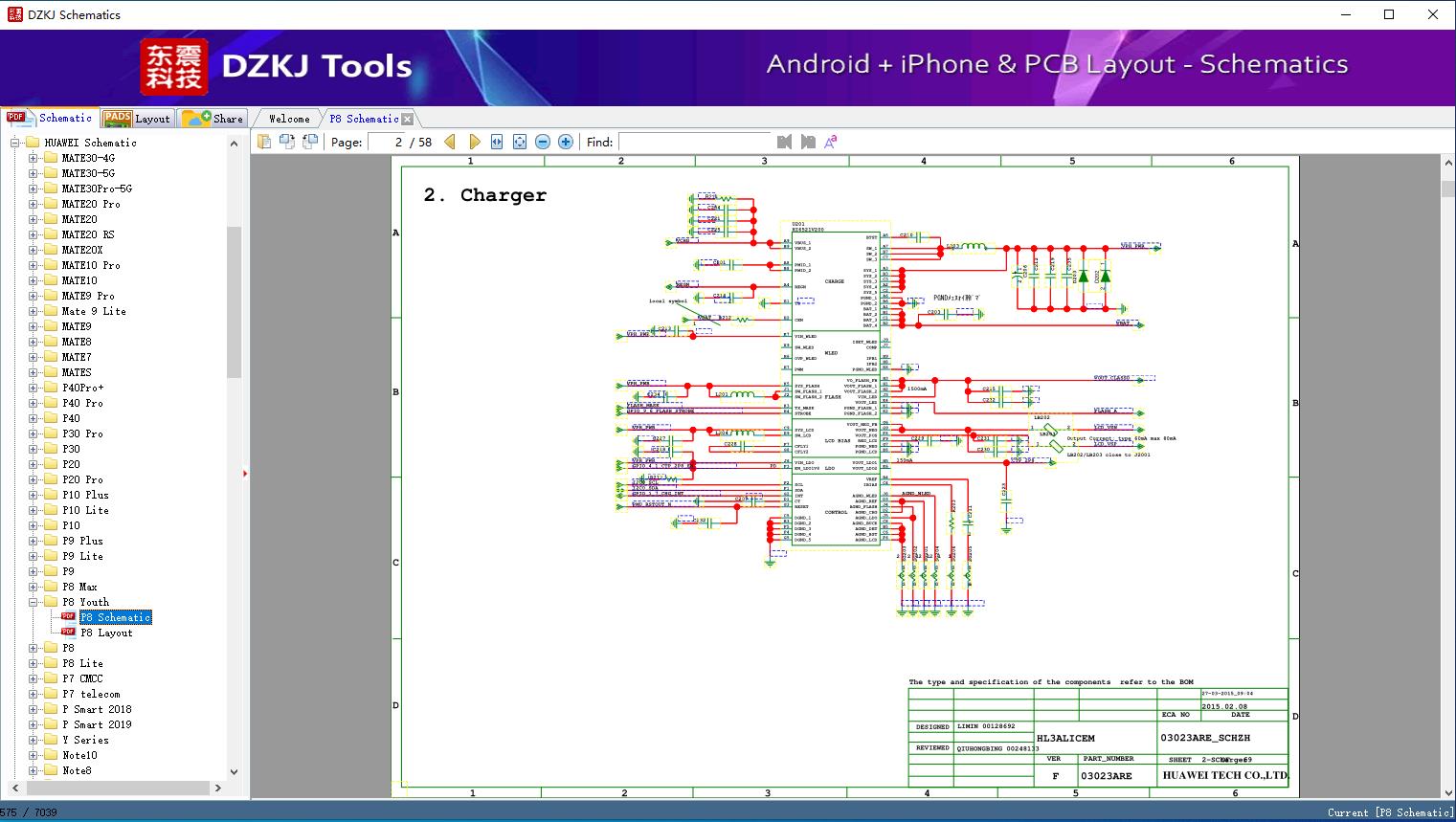Click document viewer scroll down arrow
The height and width of the screenshot is (822, 1456).
click(x=1447, y=791)
